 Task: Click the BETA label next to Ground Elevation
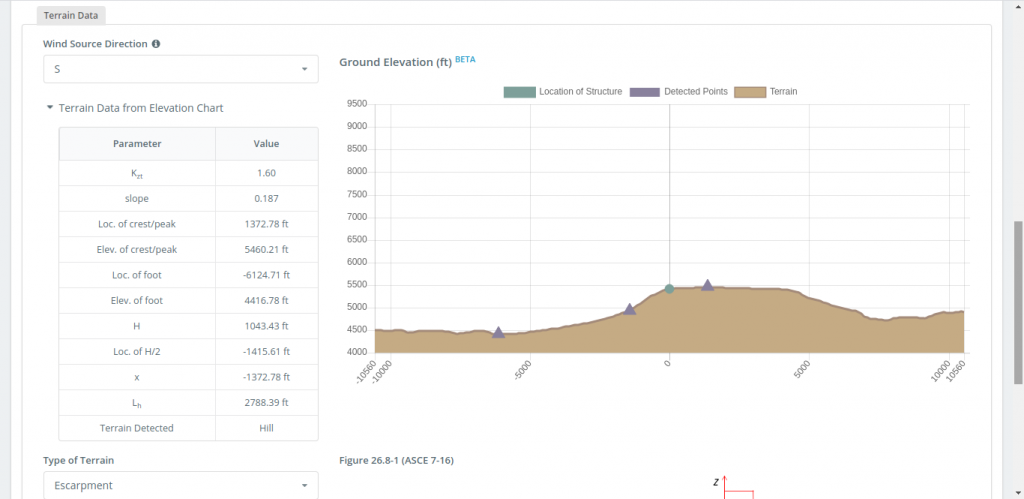coord(465,59)
